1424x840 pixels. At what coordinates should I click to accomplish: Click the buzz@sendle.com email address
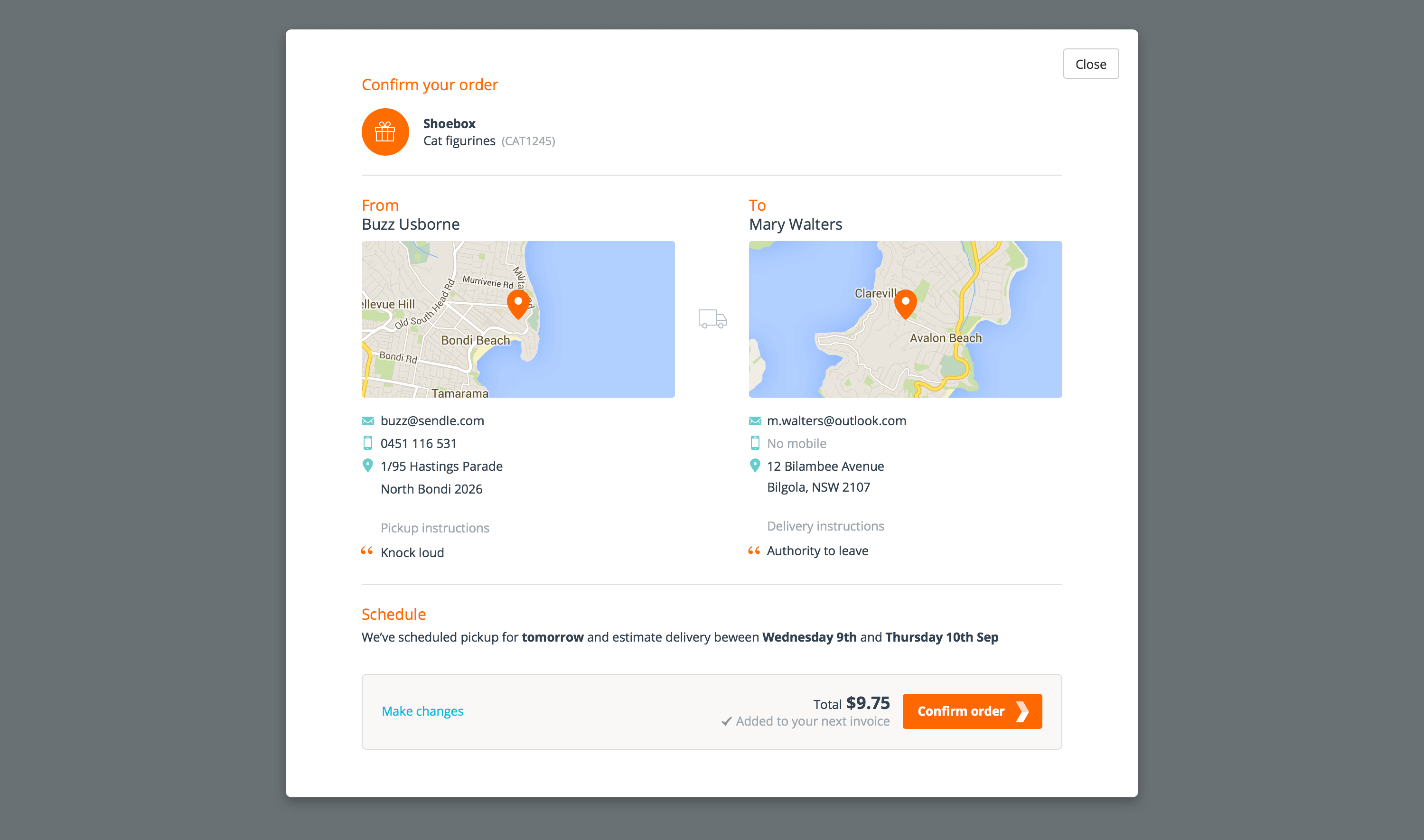click(x=432, y=420)
